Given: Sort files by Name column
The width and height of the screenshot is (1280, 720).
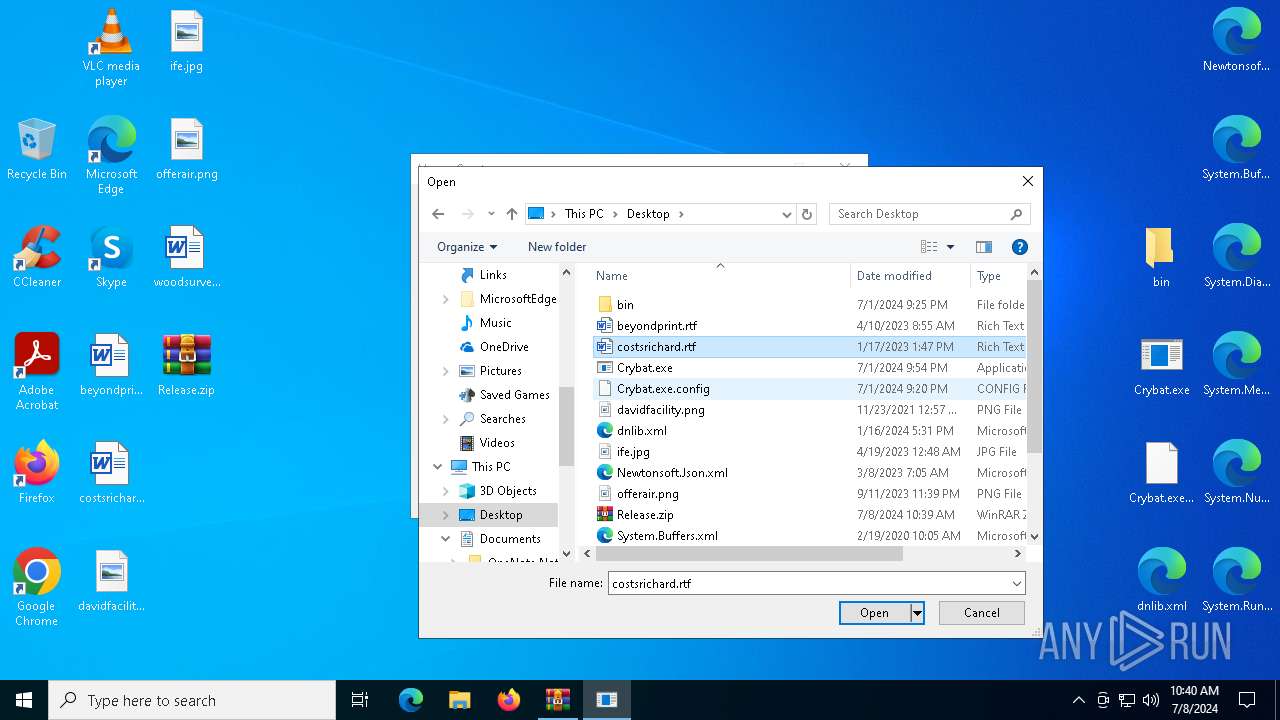Looking at the screenshot, I should pyautogui.click(x=720, y=276).
